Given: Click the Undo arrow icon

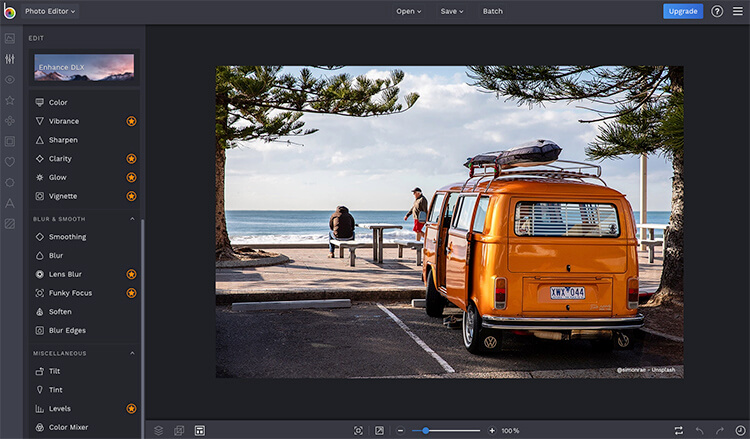Looking at the screenshot, I should [699, 430].
